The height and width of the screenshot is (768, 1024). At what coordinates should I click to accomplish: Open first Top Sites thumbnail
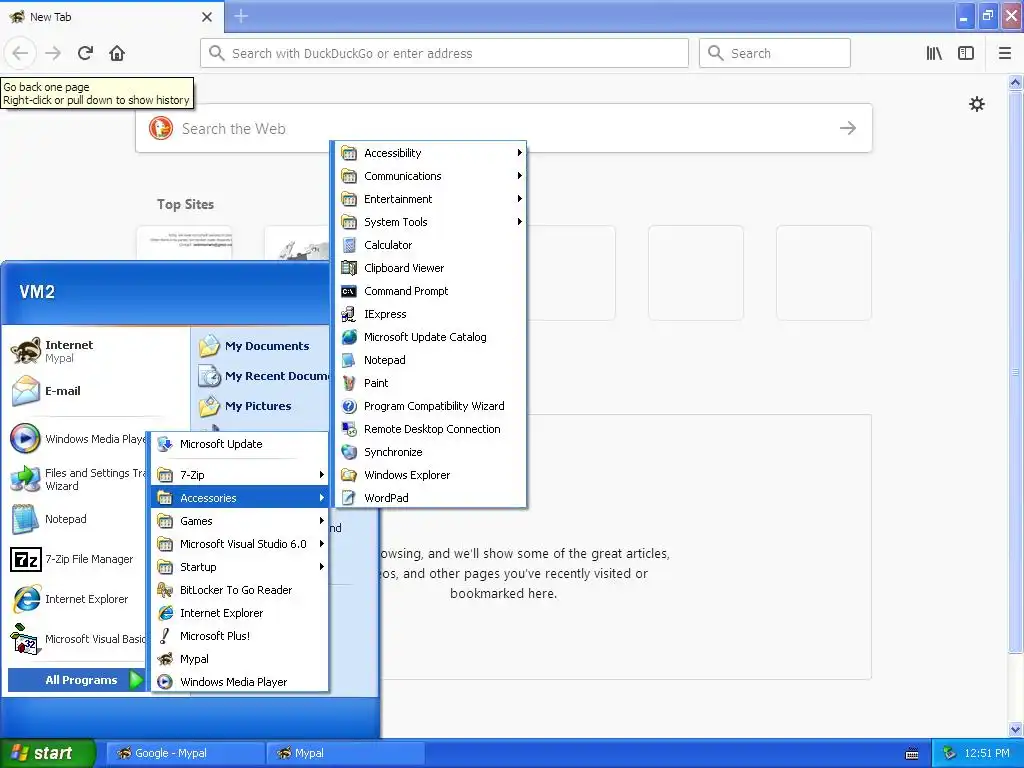pos(184,243)
